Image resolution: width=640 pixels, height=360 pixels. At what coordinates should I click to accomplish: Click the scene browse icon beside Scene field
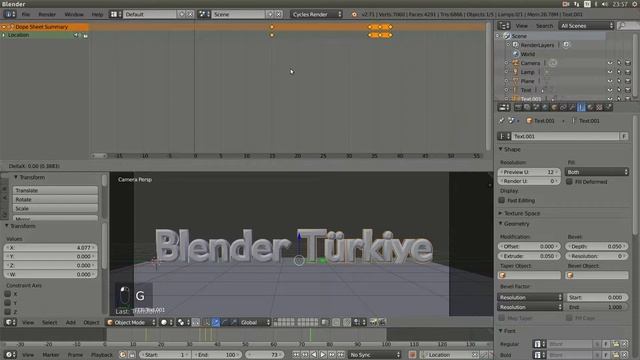pyautogui.click(x=203, y=14)
